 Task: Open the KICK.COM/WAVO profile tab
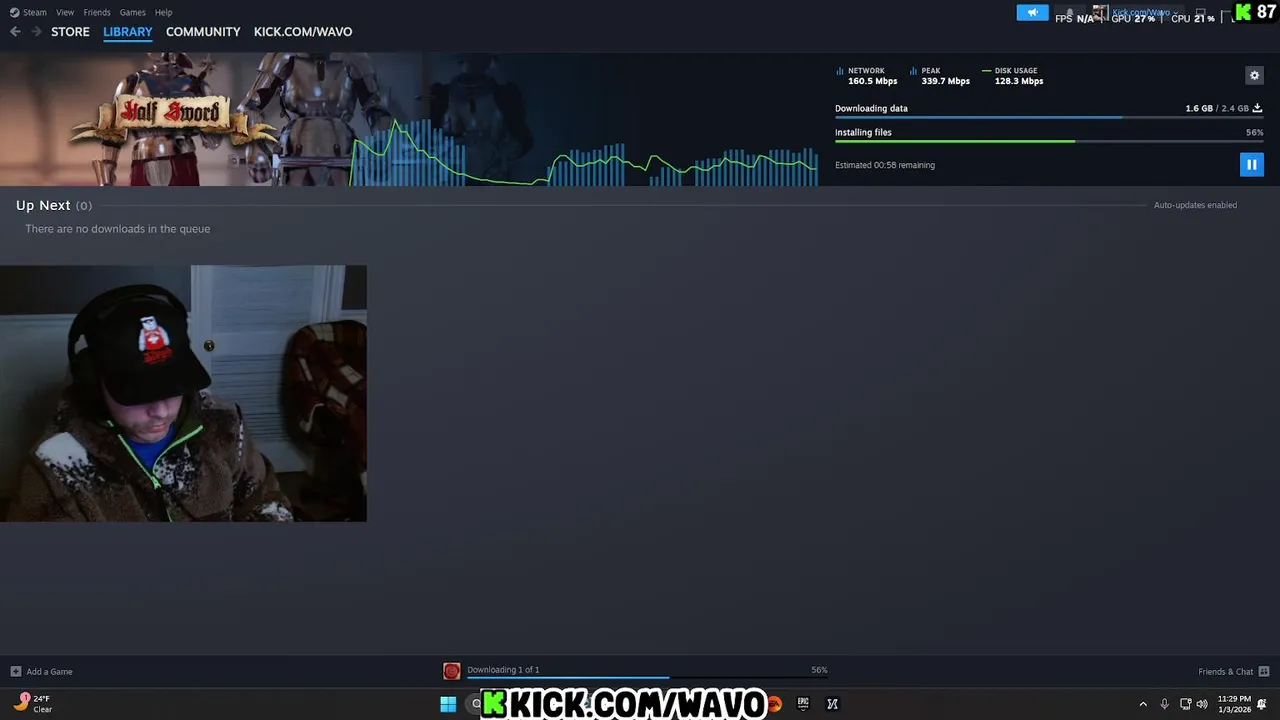point(303,32)
